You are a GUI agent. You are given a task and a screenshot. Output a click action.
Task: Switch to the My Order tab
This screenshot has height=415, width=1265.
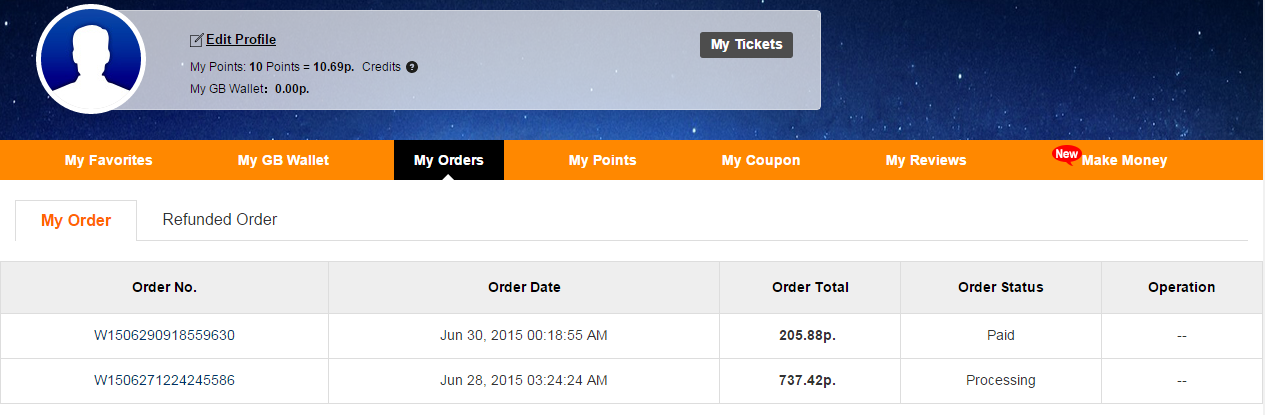pos(76,220)
